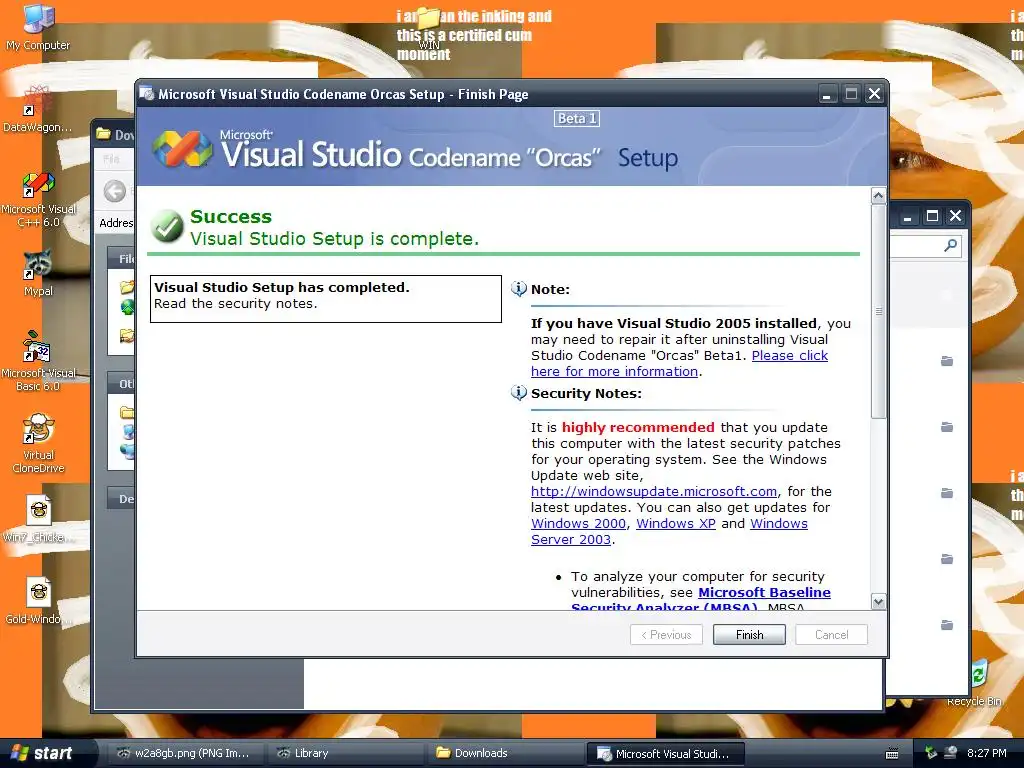Switch to w2a8gb.png taskbar item
The image size is (1024, 768).
pos(185,753)
